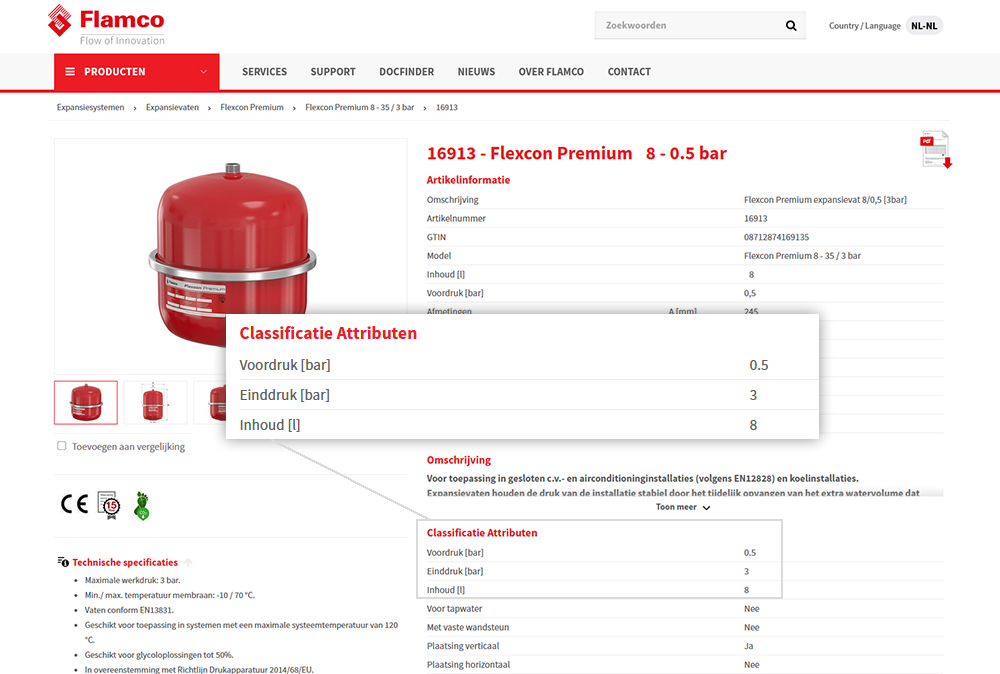This screenshot has height=674, width=1000.
Task: Go to the Support menu
Action: (x=333, y=72)
